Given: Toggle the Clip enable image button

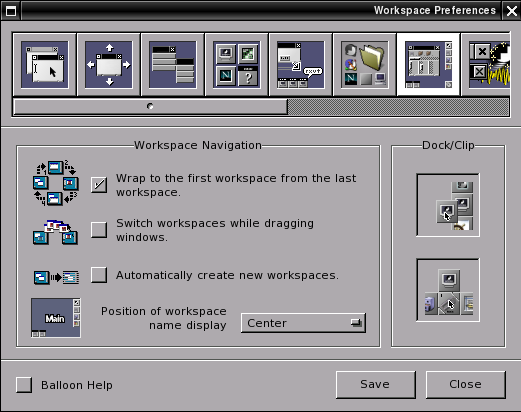Looking at the screenshot, I should pos(448,290).
